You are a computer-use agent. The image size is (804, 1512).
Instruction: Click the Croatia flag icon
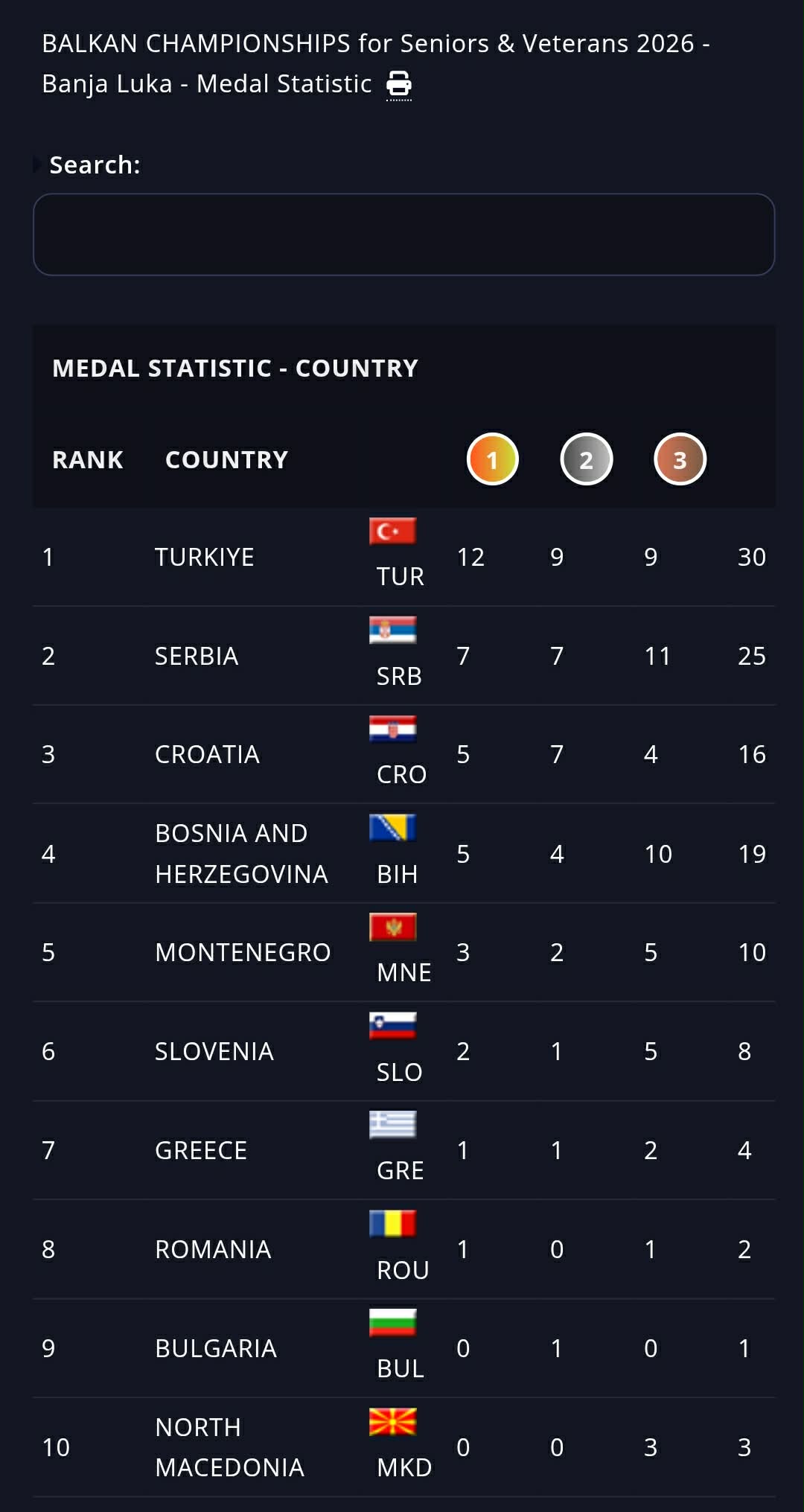392,729
